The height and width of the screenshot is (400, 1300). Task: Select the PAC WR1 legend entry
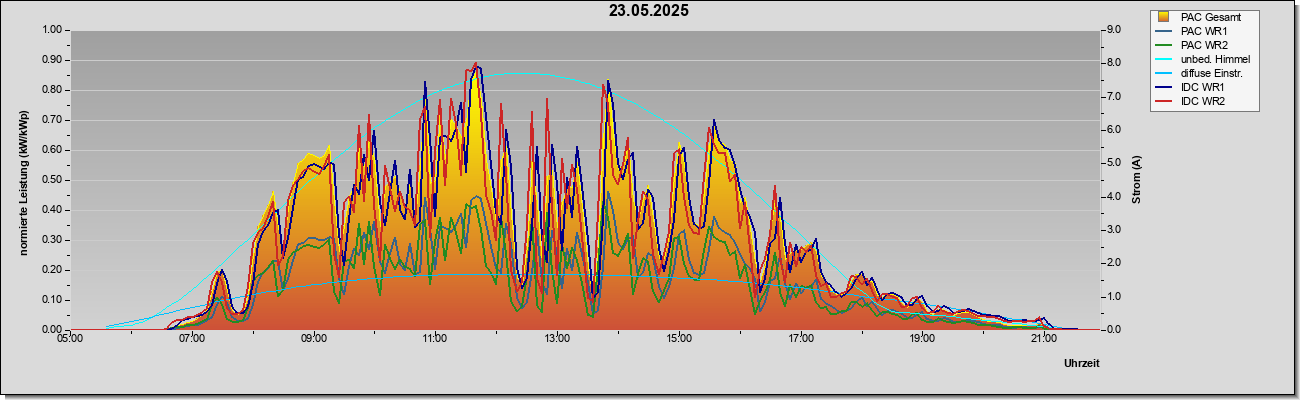[1203, 31]
